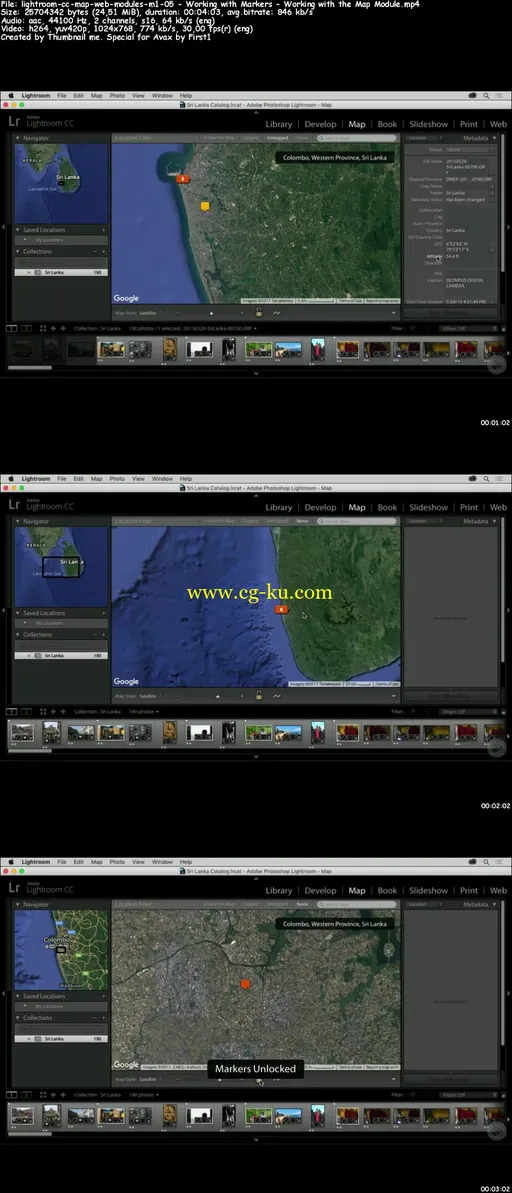Image resolution: width=512 pixels, height=1193 pixels.
Task: Select yellow map marker in 00:01:02 frame
Action: coord(205,206)
